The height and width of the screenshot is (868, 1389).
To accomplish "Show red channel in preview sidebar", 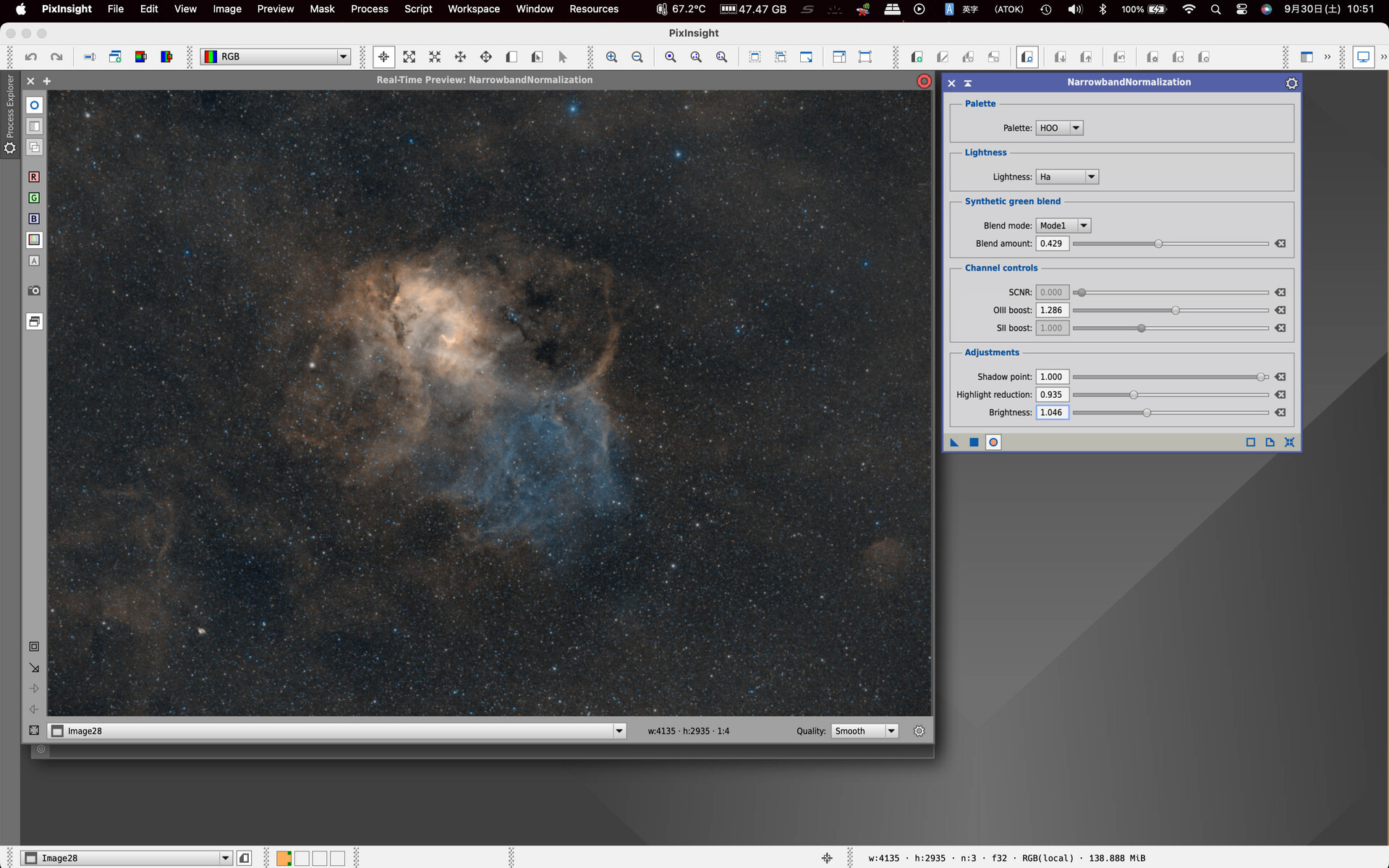I will click(34, 176).
